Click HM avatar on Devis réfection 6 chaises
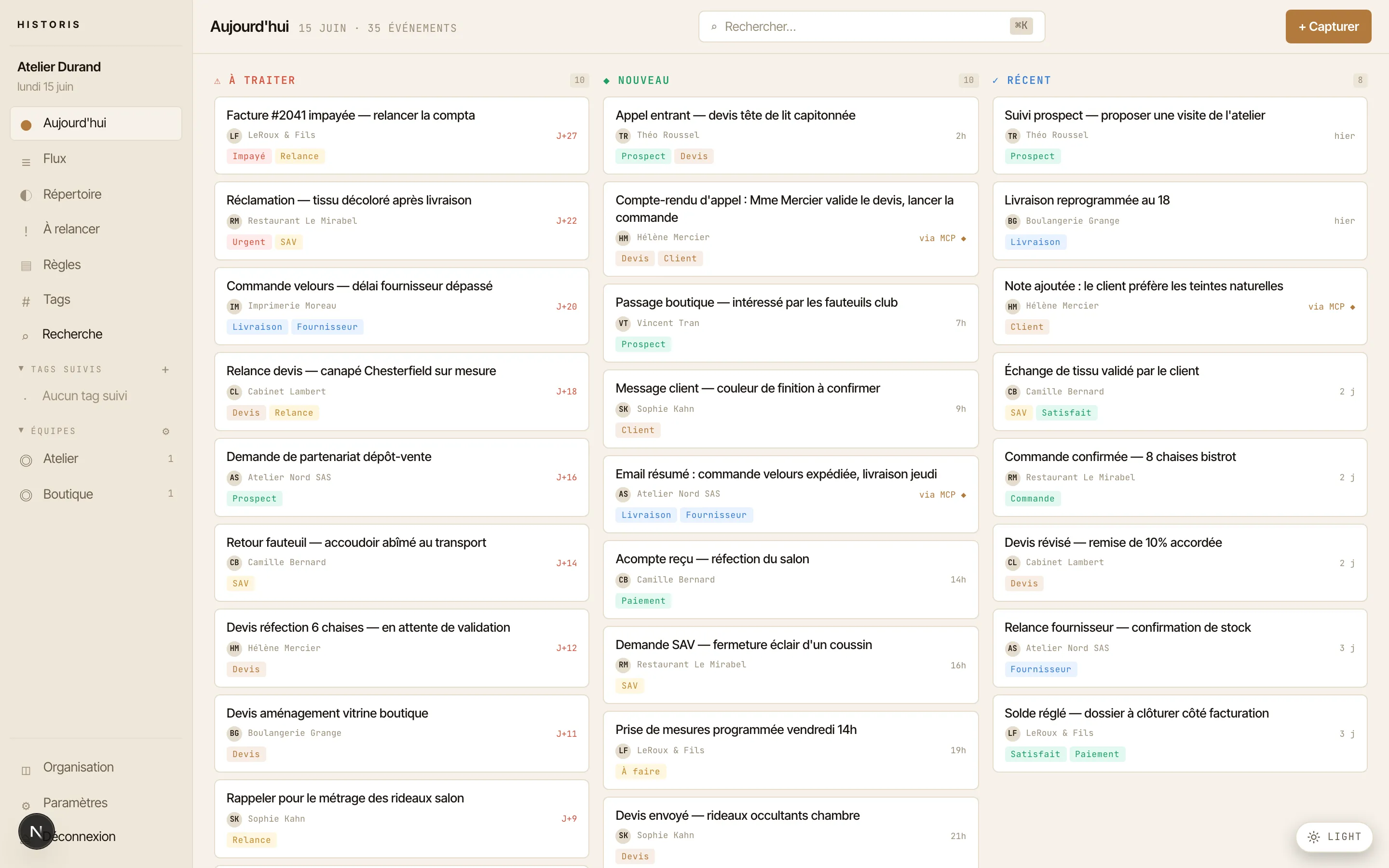Screen dimensions: 1389x868 234,649
